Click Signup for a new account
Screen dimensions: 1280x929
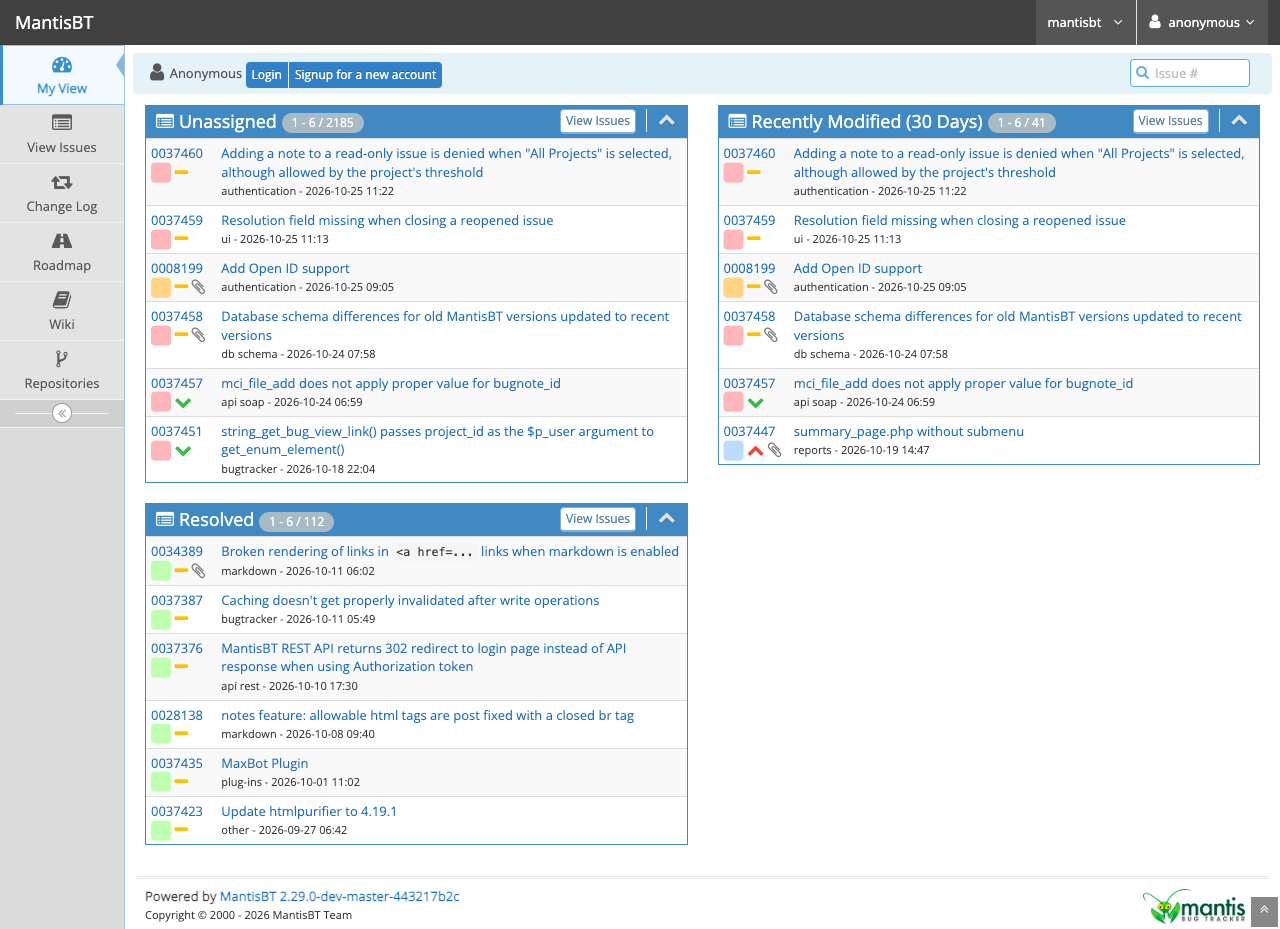(365, 75)
